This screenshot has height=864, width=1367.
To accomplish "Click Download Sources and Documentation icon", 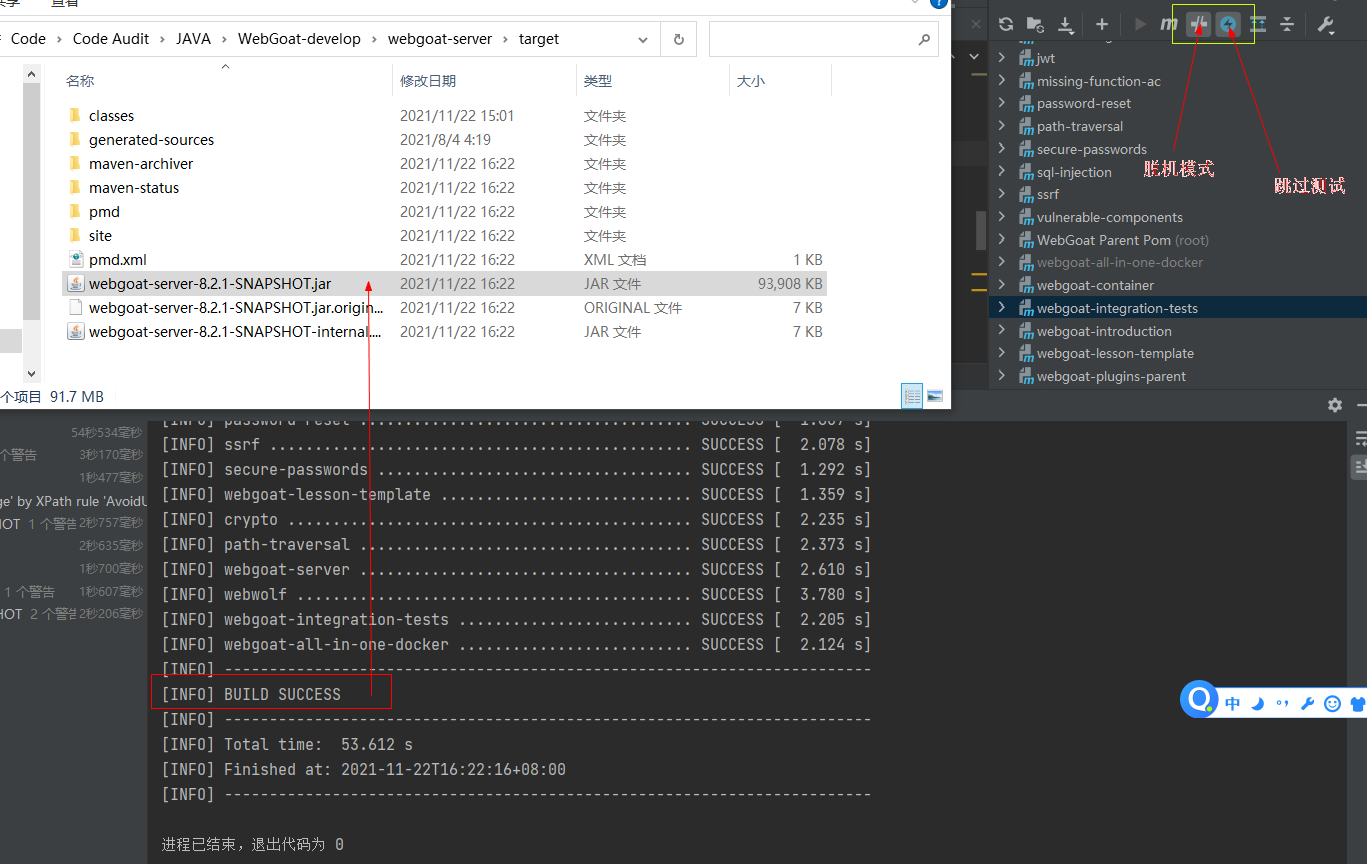I will tap(1065, 24).
